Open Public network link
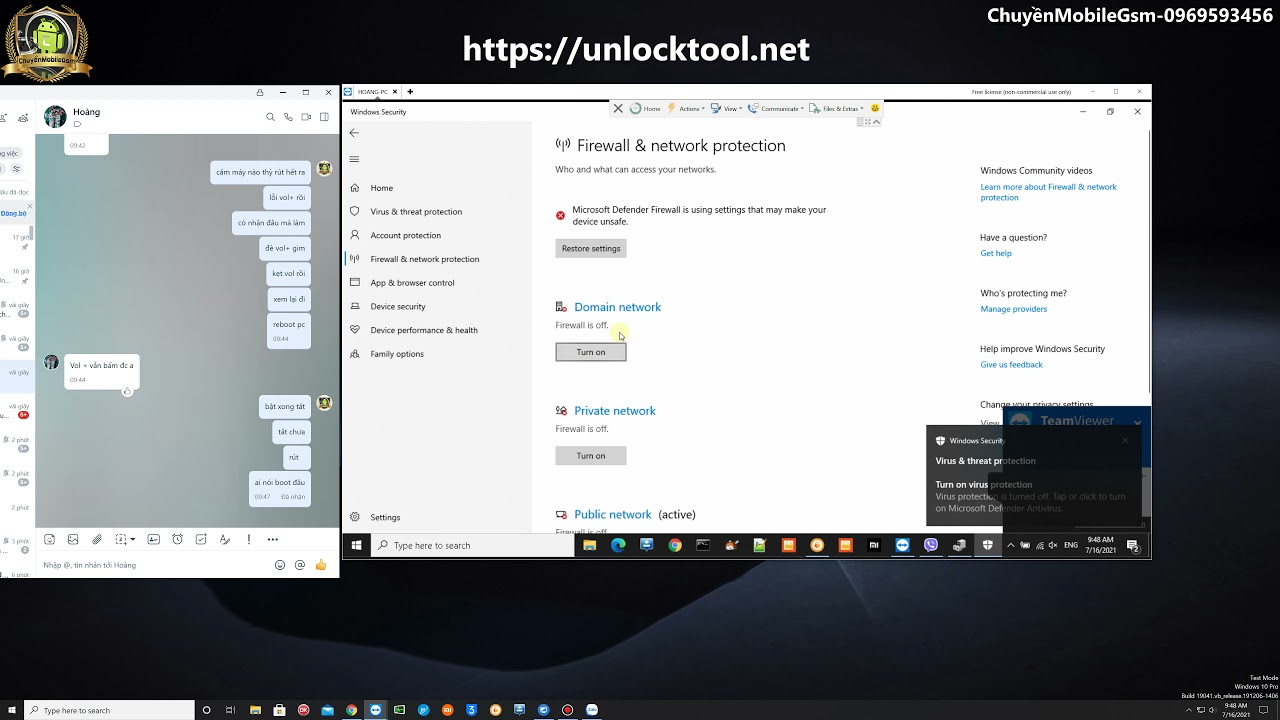 click(613, 514)
